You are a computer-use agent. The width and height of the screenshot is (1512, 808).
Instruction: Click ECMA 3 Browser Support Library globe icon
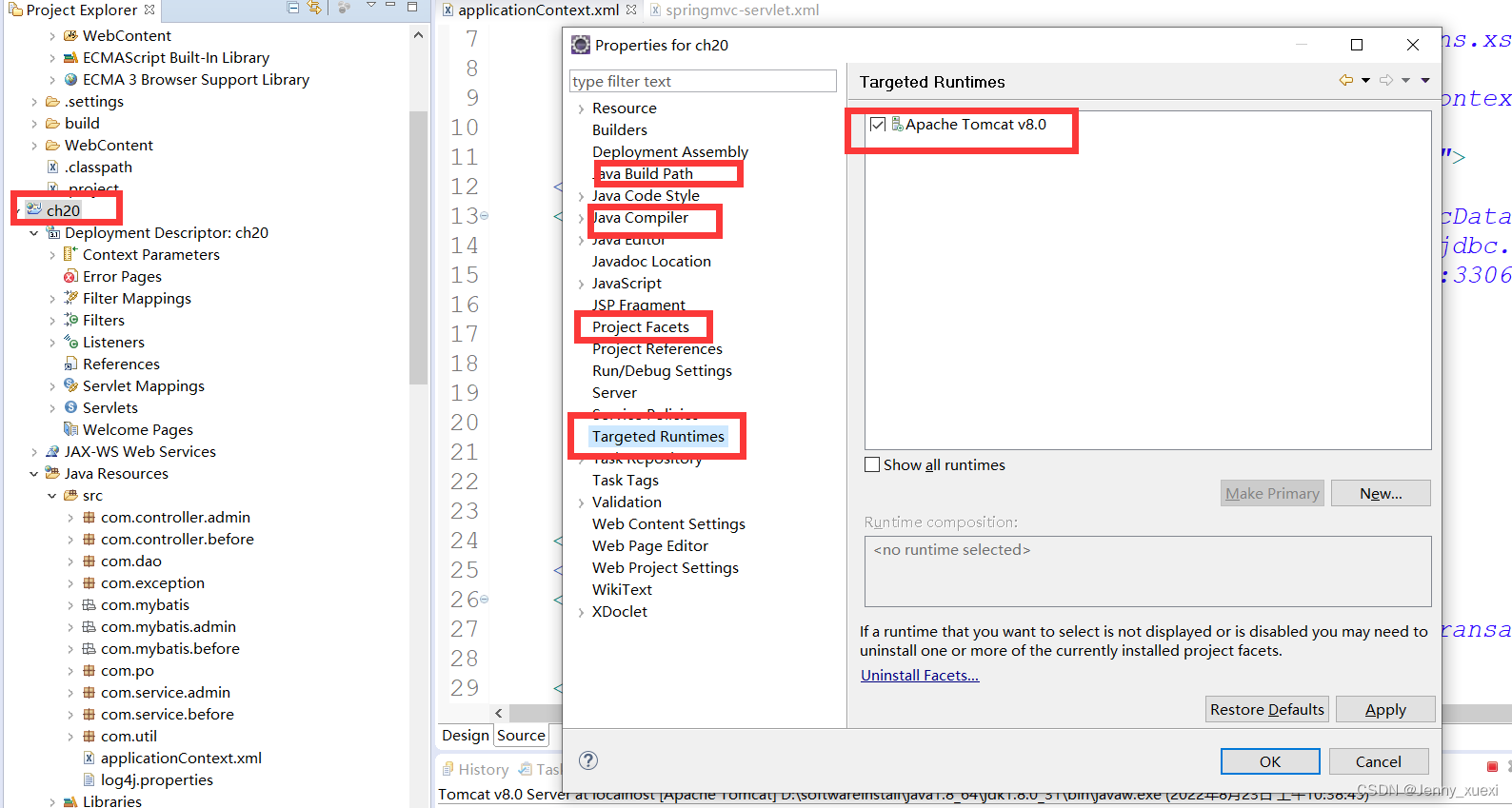point(70,79)
